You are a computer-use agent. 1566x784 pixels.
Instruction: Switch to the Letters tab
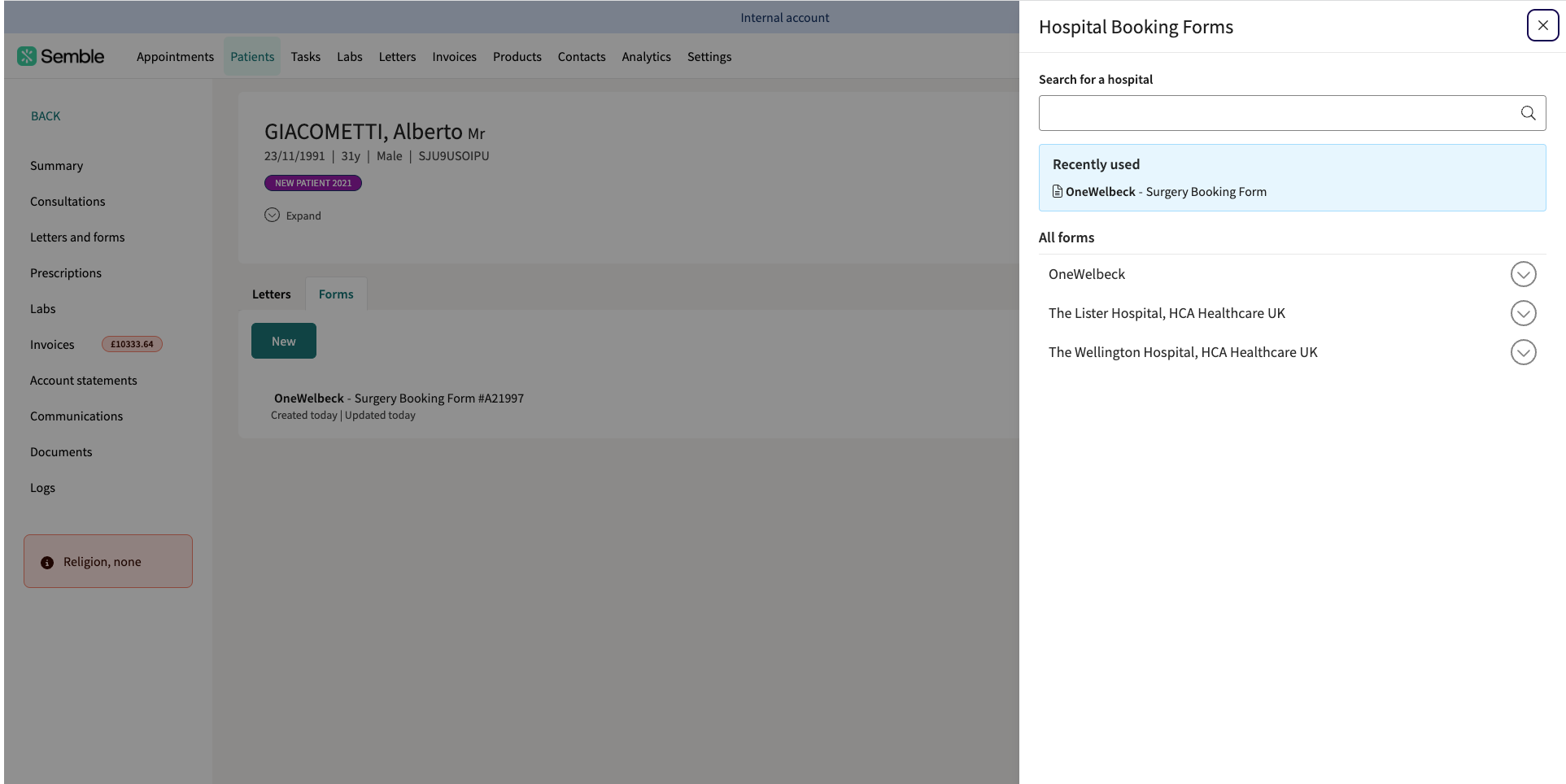click(x=271, y=294)
